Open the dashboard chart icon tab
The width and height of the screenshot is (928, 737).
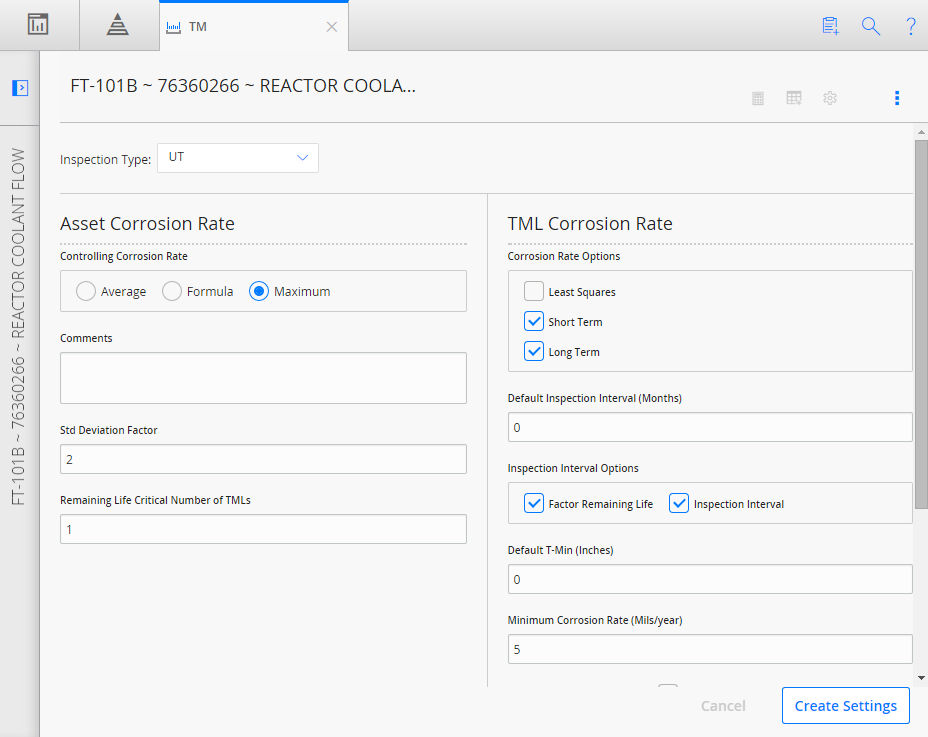coord(38,25)
